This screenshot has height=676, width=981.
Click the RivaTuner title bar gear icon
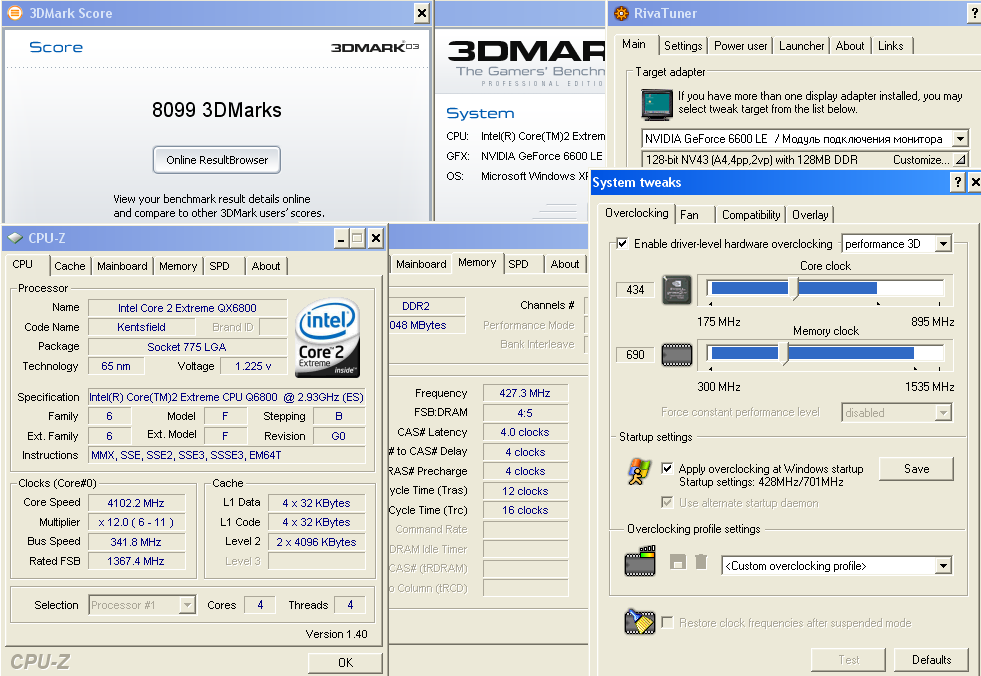pyautogui.click(x=621, y=13)
